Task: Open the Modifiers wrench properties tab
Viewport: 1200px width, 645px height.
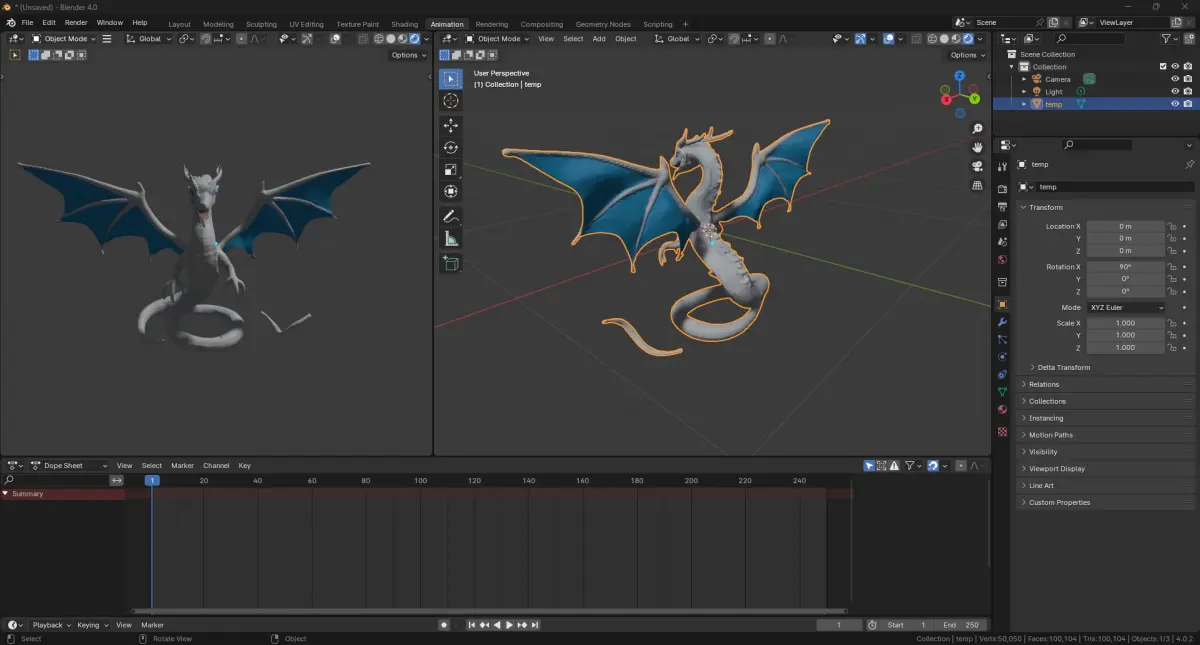Action: coord(1002,322)
